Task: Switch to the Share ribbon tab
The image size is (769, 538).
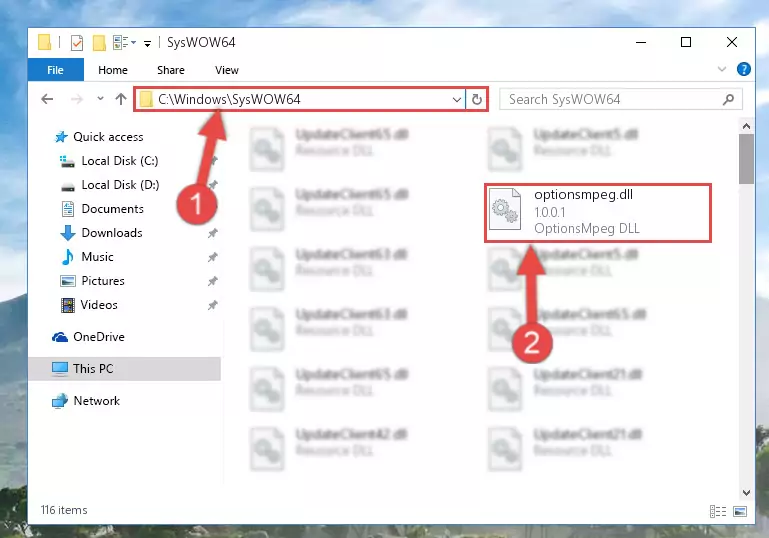Action: tap(171, 70)
